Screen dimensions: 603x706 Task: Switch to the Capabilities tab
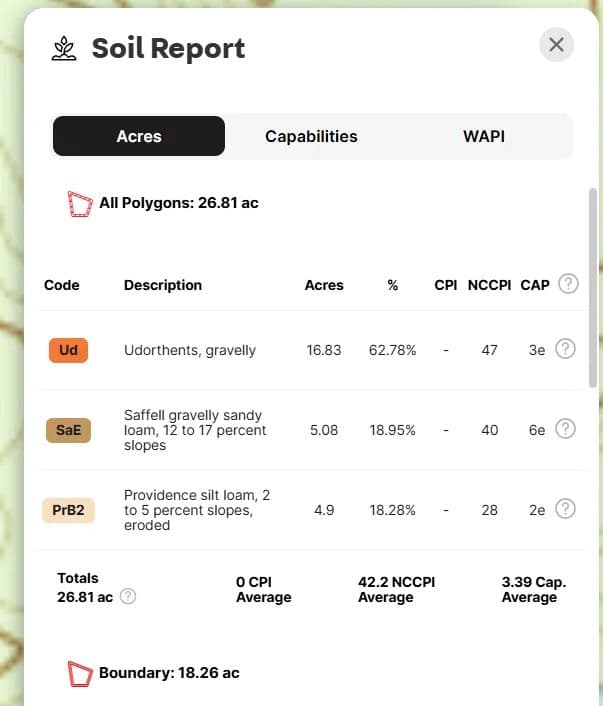pyautogui.click(x=311, y=136)
